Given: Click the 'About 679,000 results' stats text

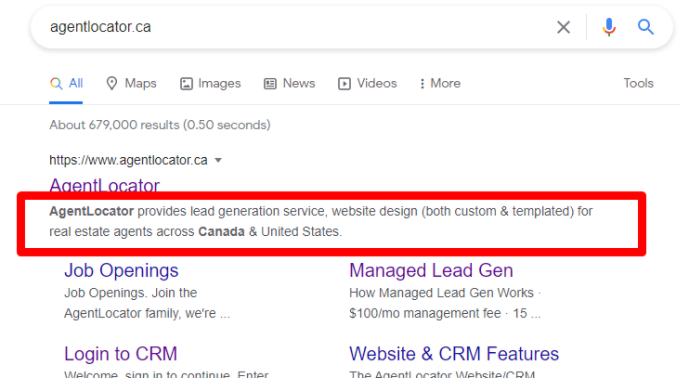Looking at the screenshot, I should pyautogui.click(x=160, y=125).
